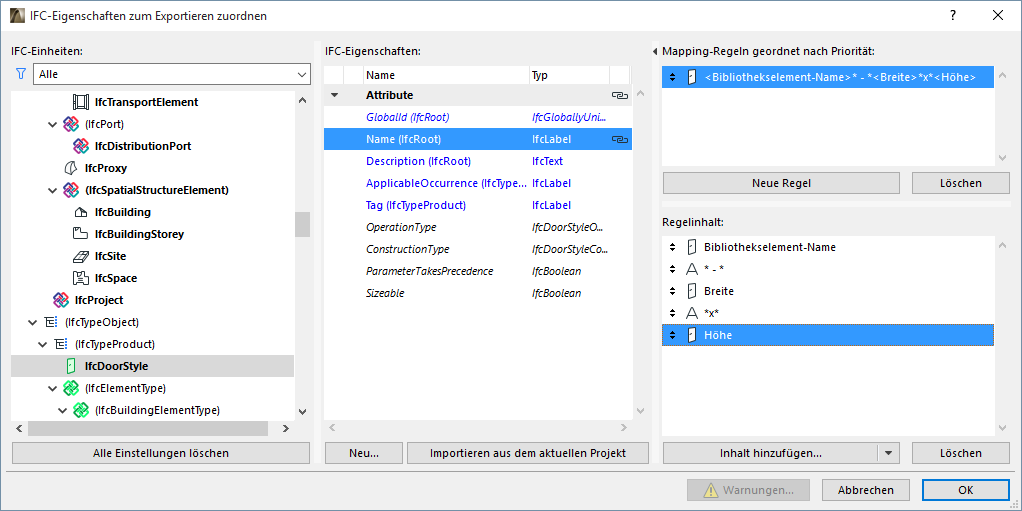Click the IfcSite icon
The height and width of the screenshot is (511, 1022).
tap(81, 256)
